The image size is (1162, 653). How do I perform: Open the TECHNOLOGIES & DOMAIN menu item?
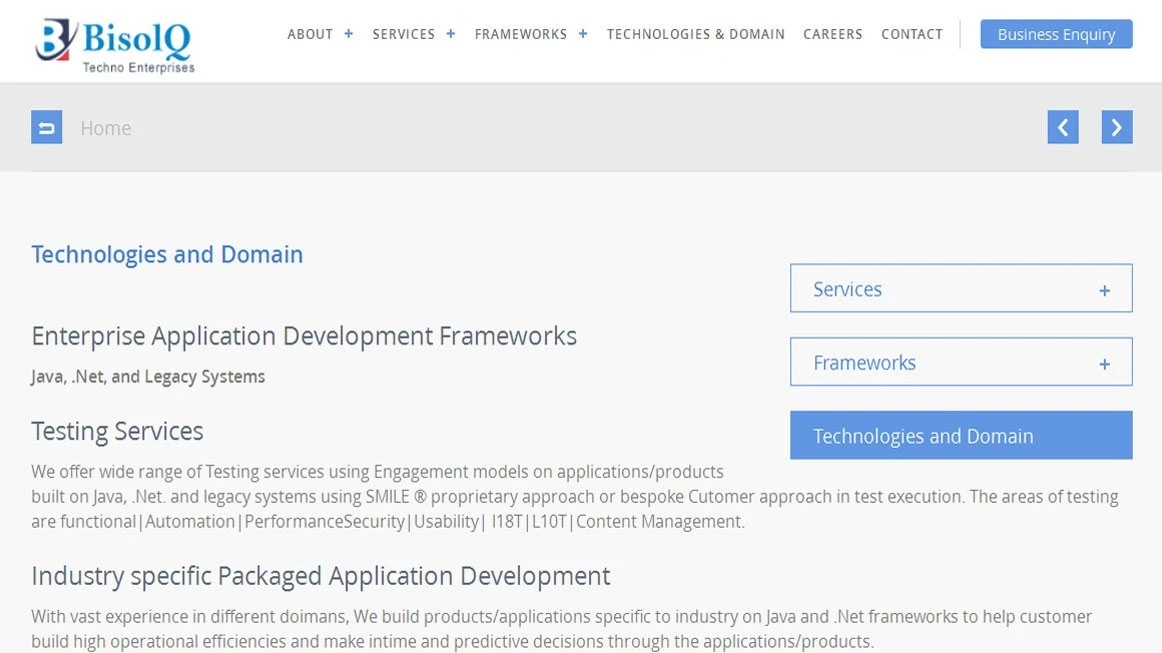click(x=695, y=33)
